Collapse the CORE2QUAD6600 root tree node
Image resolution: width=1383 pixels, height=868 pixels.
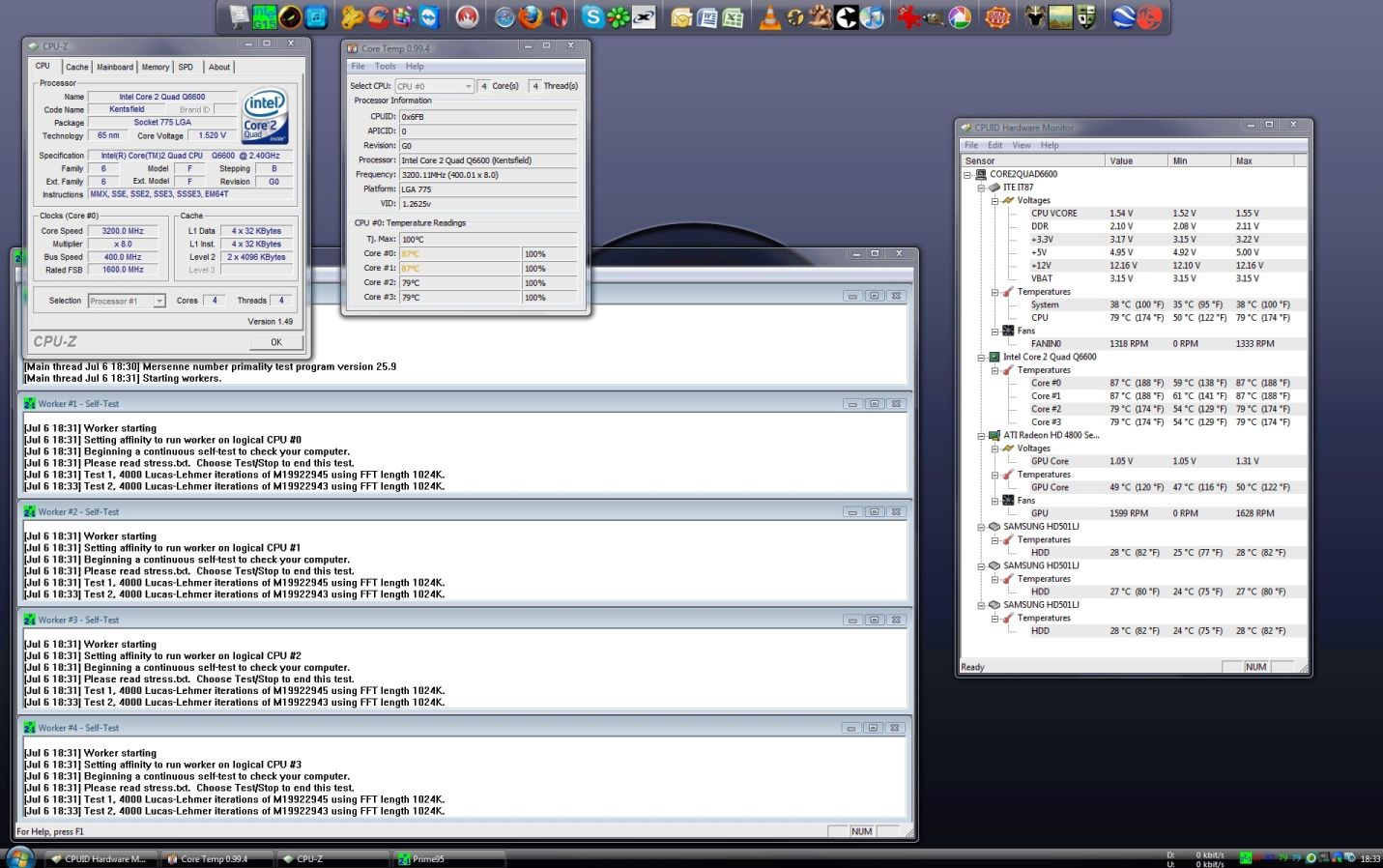click(967, 175)
